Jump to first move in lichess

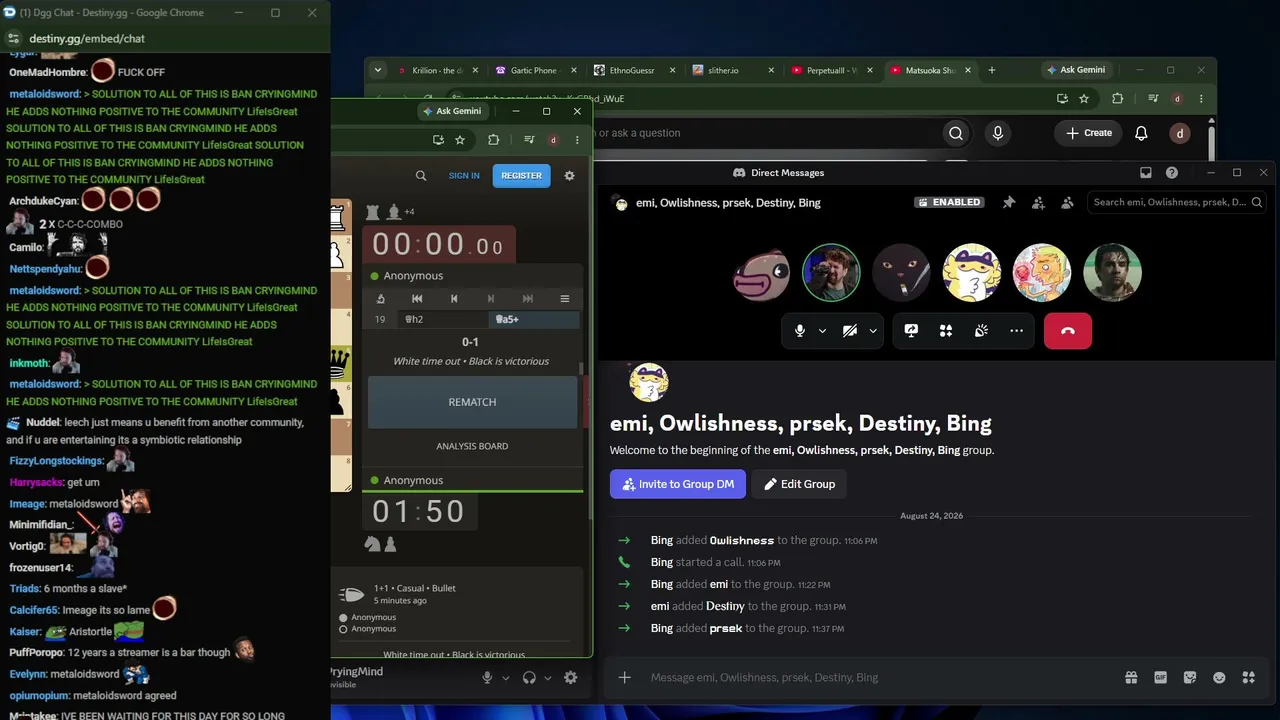coord(417,298)
